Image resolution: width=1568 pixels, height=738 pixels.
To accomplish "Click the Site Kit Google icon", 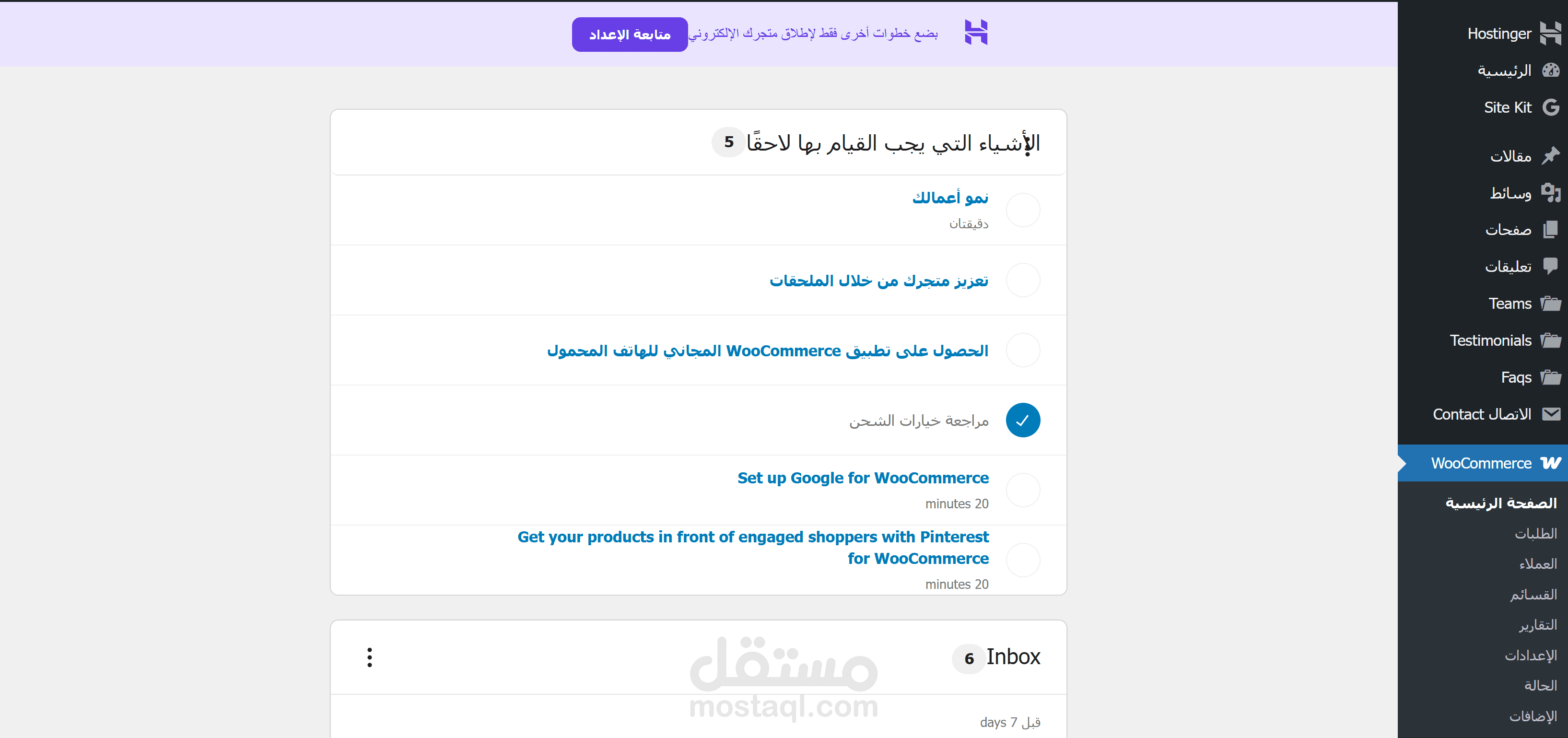I will click(x=1550, y=108).
